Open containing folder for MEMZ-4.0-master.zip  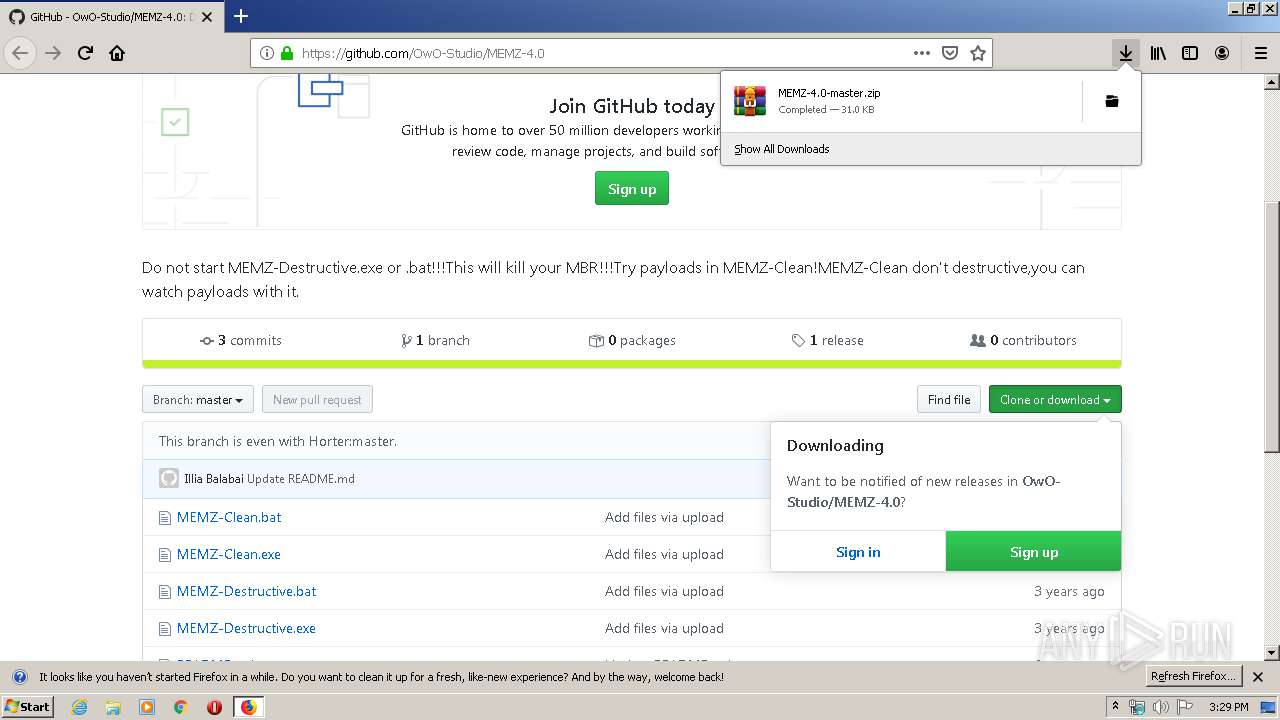pyautogui.click(x=1111, y=101)
